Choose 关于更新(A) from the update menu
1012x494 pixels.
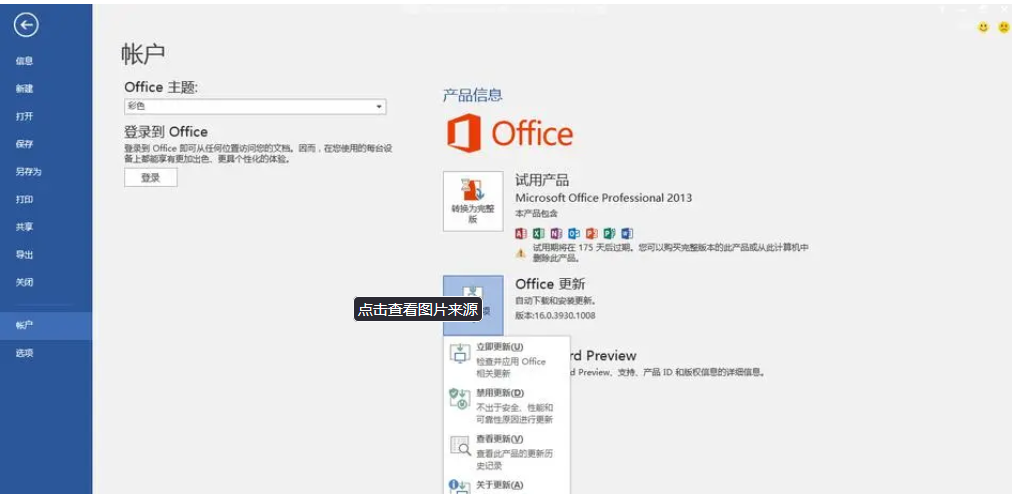coord(507,486)
